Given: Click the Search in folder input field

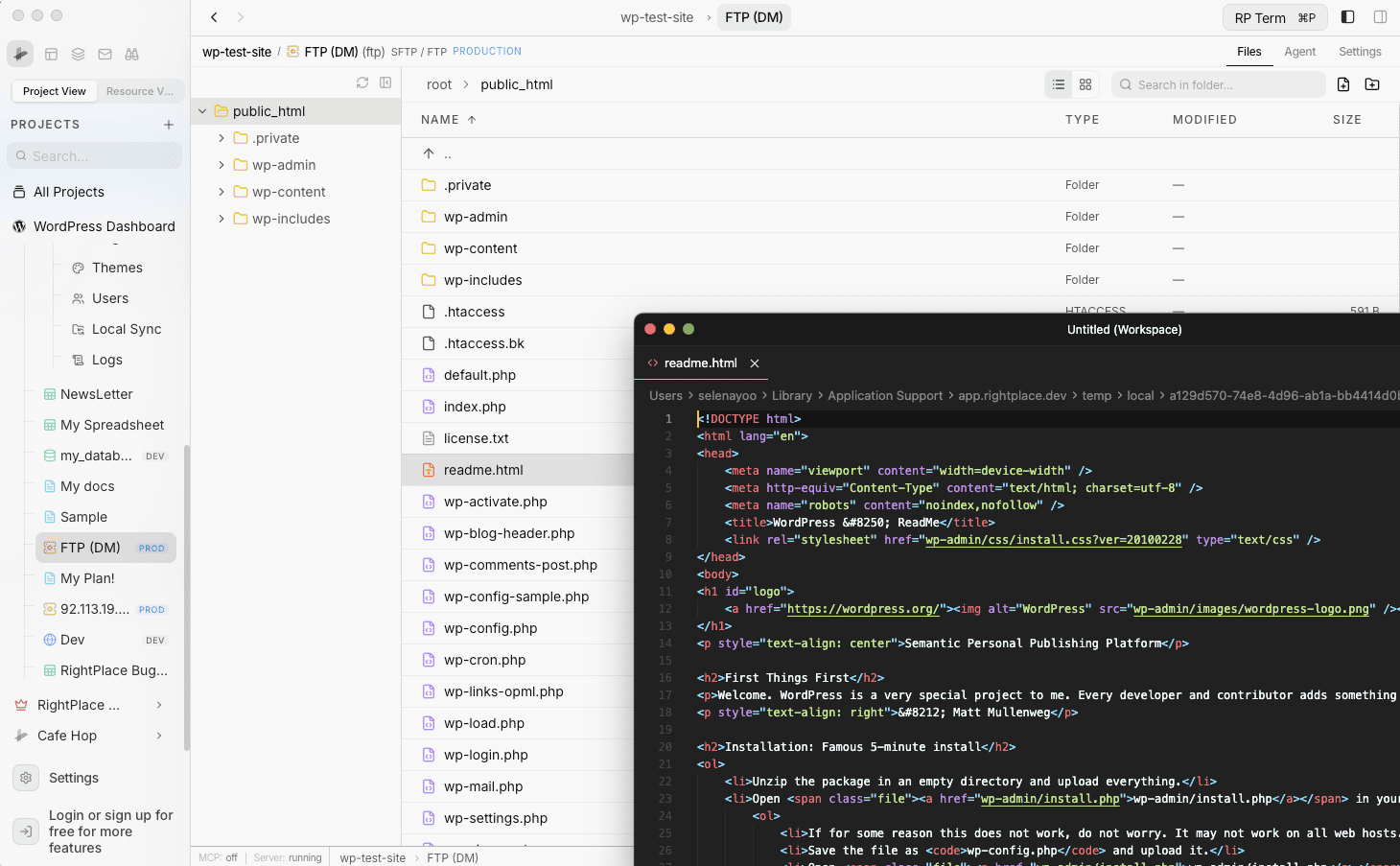Looking at the screenshot, I should pos(1218,84).
